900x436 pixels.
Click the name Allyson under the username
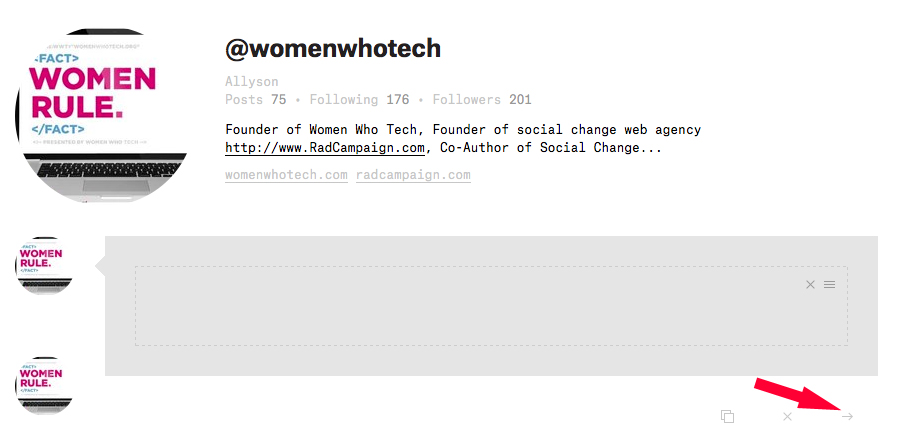[251, 81]
